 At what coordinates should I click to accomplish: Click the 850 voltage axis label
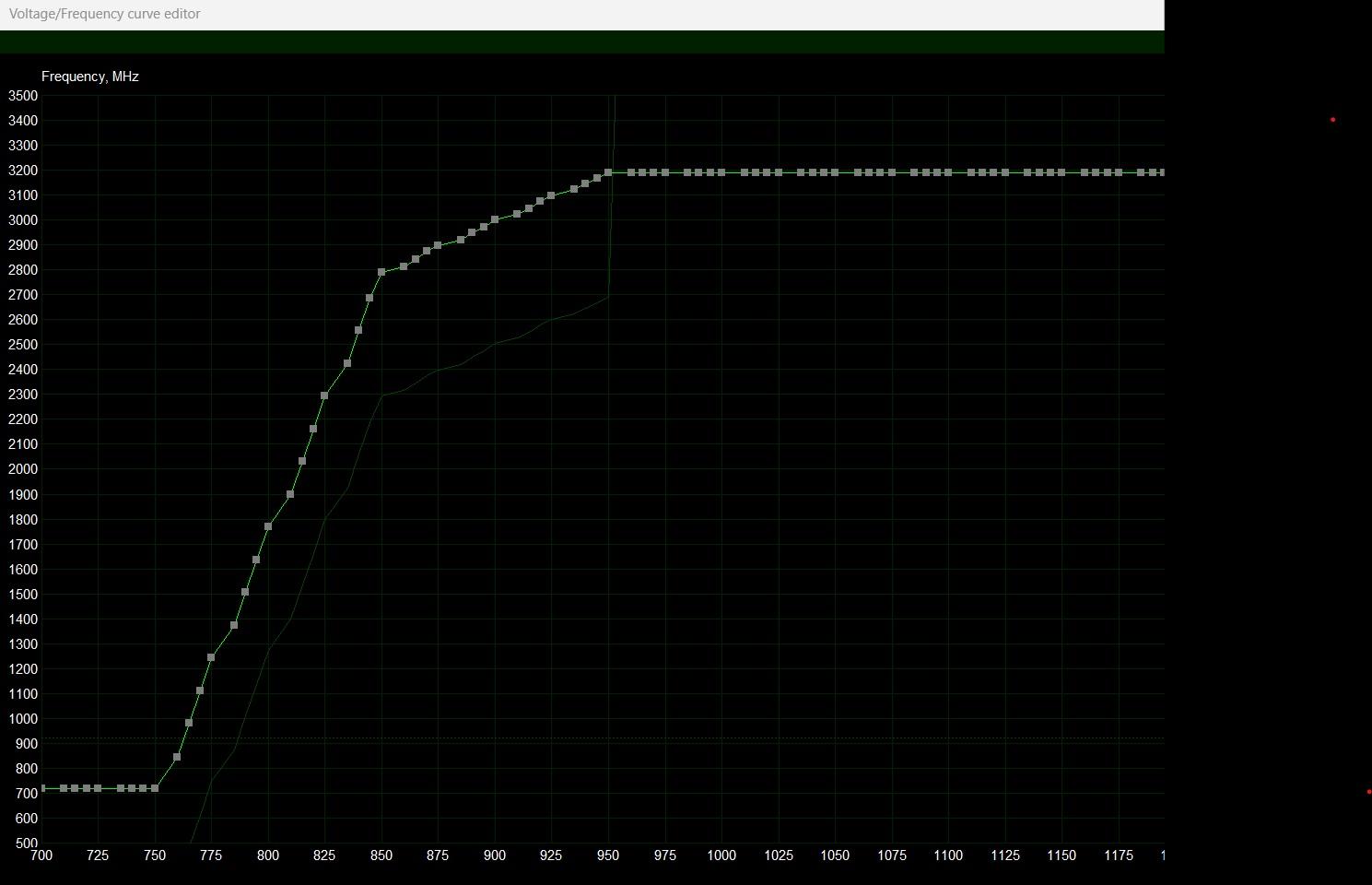(381, 855)
